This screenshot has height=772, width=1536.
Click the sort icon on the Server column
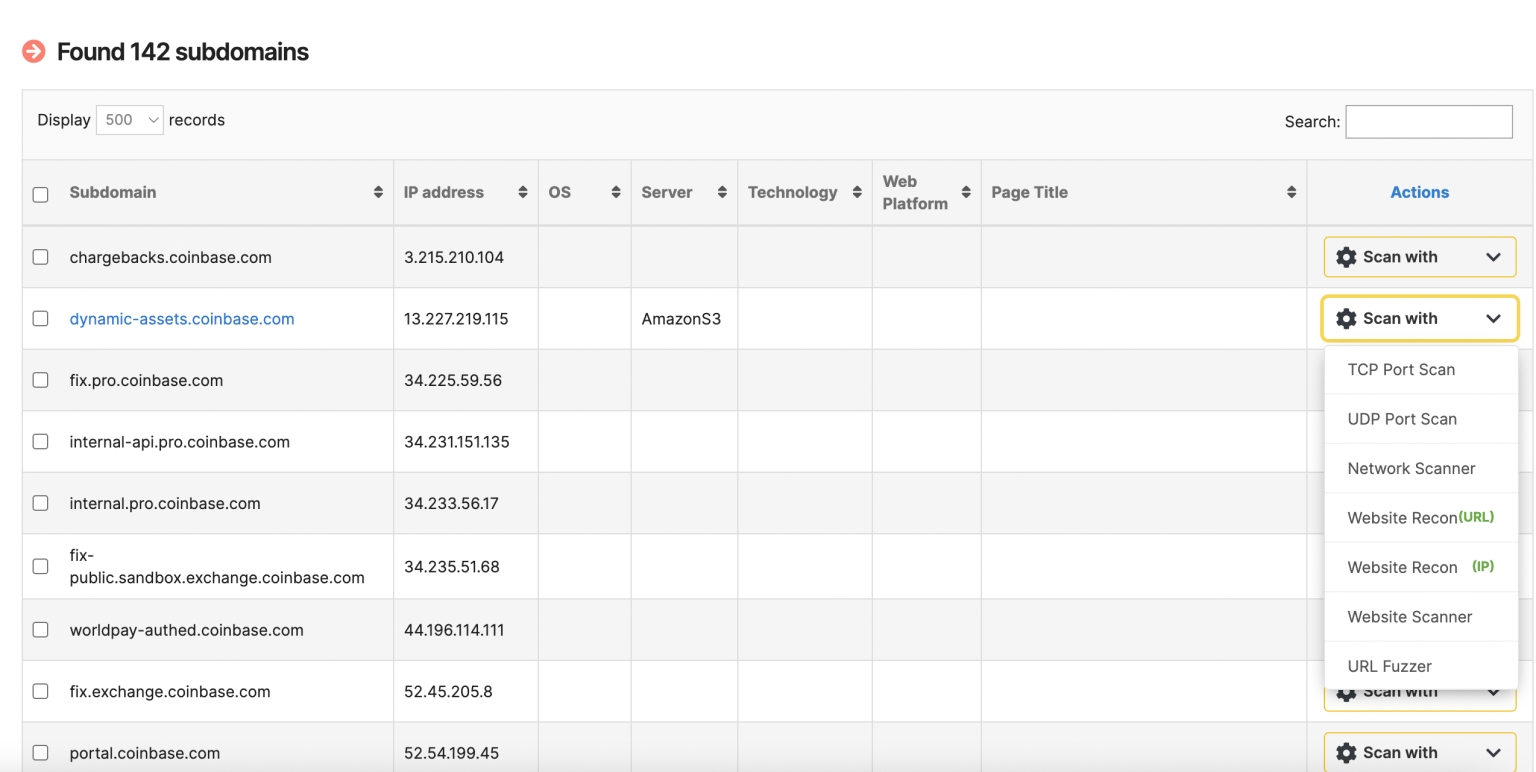(724, 192)
